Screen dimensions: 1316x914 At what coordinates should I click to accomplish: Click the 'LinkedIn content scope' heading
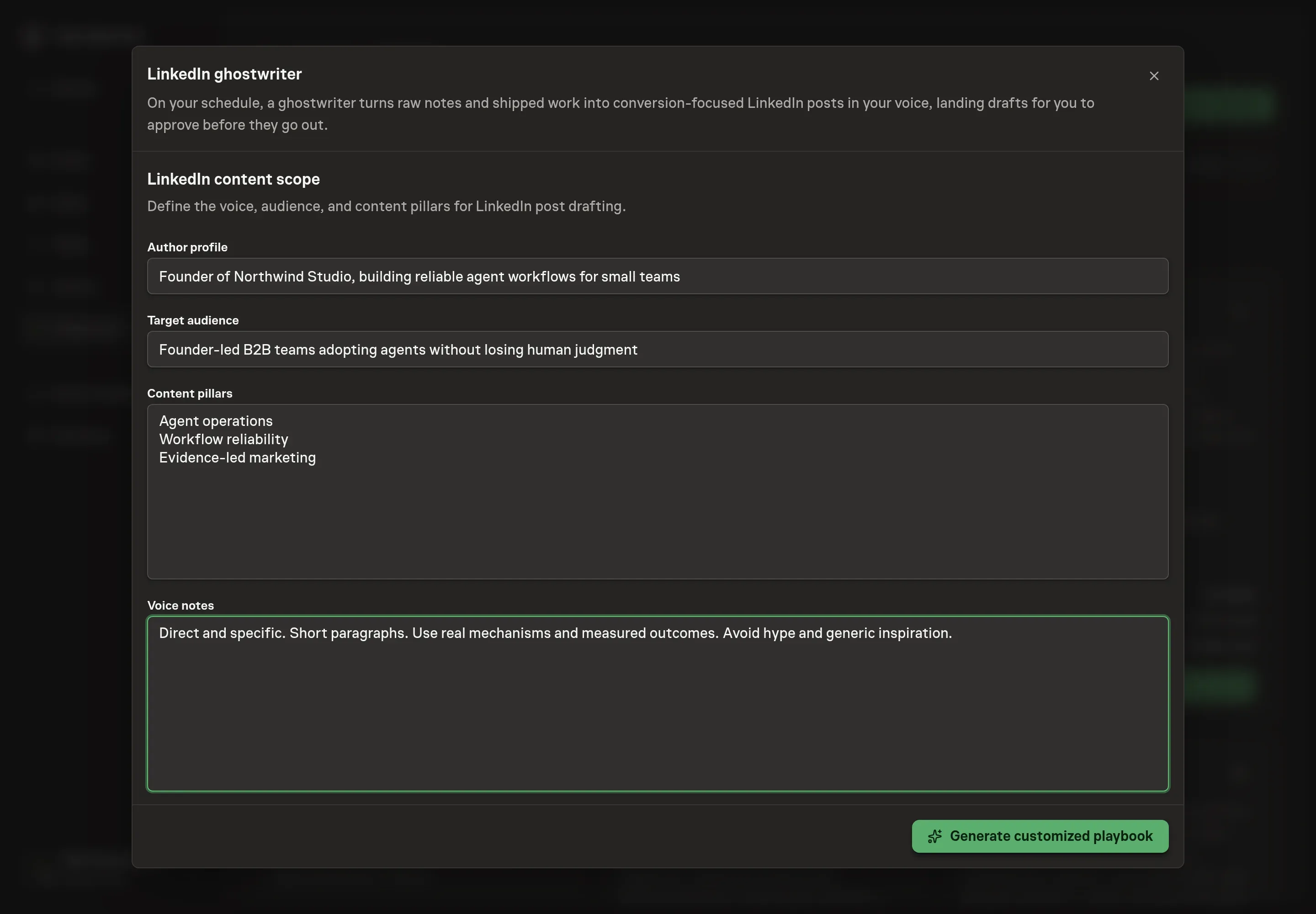[233, 179]
